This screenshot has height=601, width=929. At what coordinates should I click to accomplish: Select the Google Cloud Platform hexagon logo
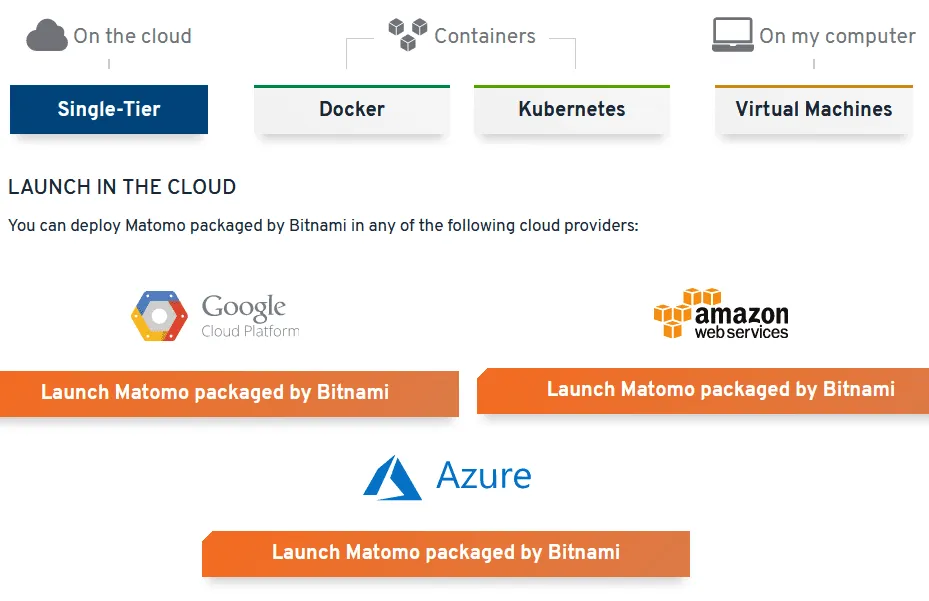[x=160, y=314]
